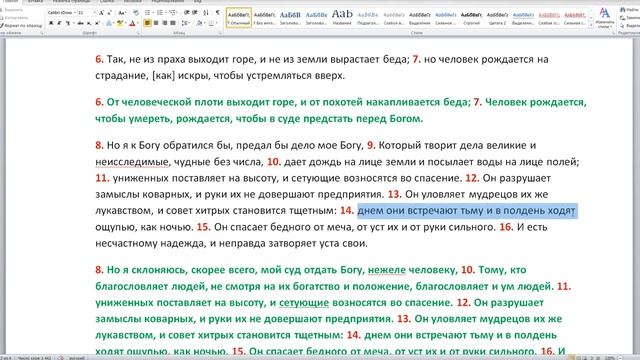The height and width of the screenshot is (360, 640).
Task: Switch to the Page Layout tab
Action: (x=71, y=1)
